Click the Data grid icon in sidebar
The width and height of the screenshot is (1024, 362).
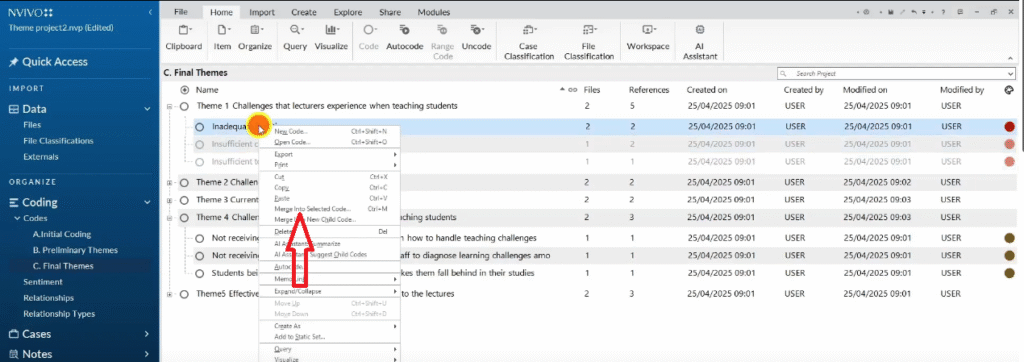pyautogui.click(x=13, y=110)
